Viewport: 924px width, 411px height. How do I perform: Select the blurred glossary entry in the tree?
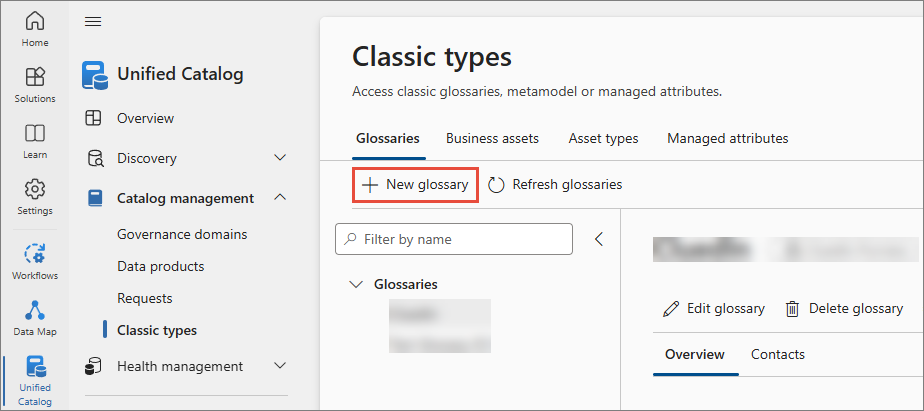point(440,326)
